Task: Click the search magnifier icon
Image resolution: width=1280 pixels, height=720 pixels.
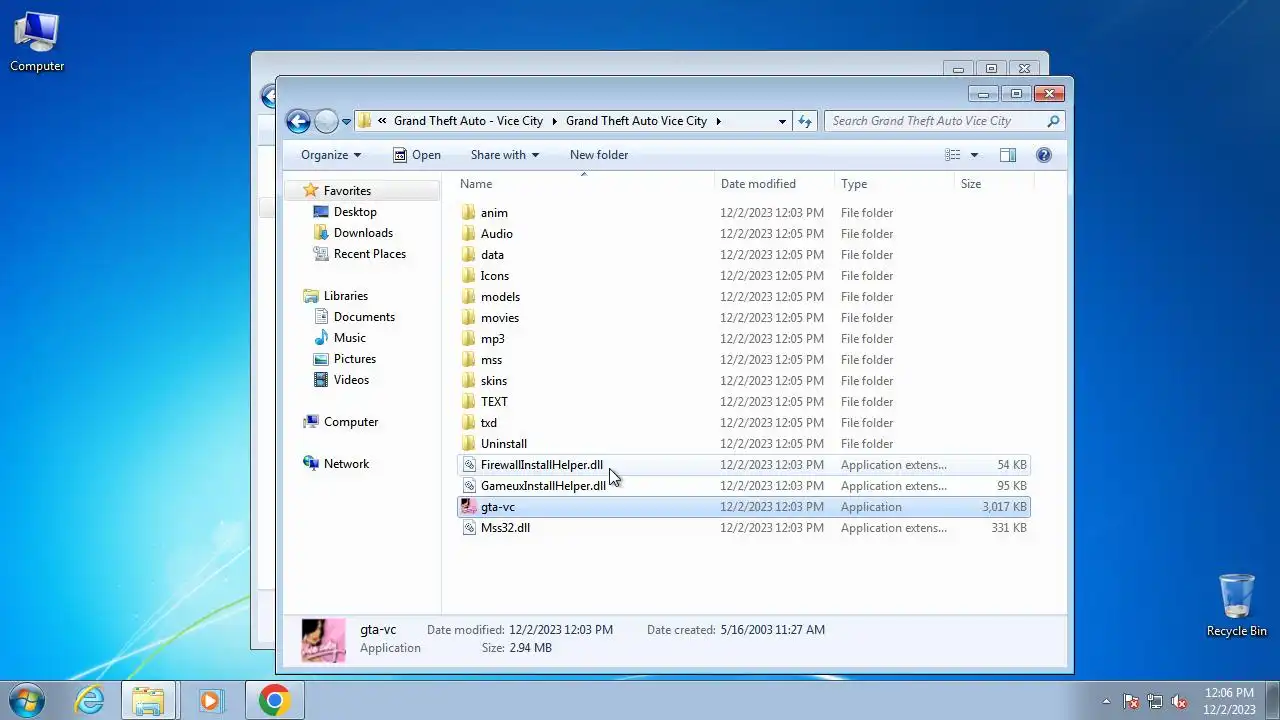Action: (x=1053, y=121)
